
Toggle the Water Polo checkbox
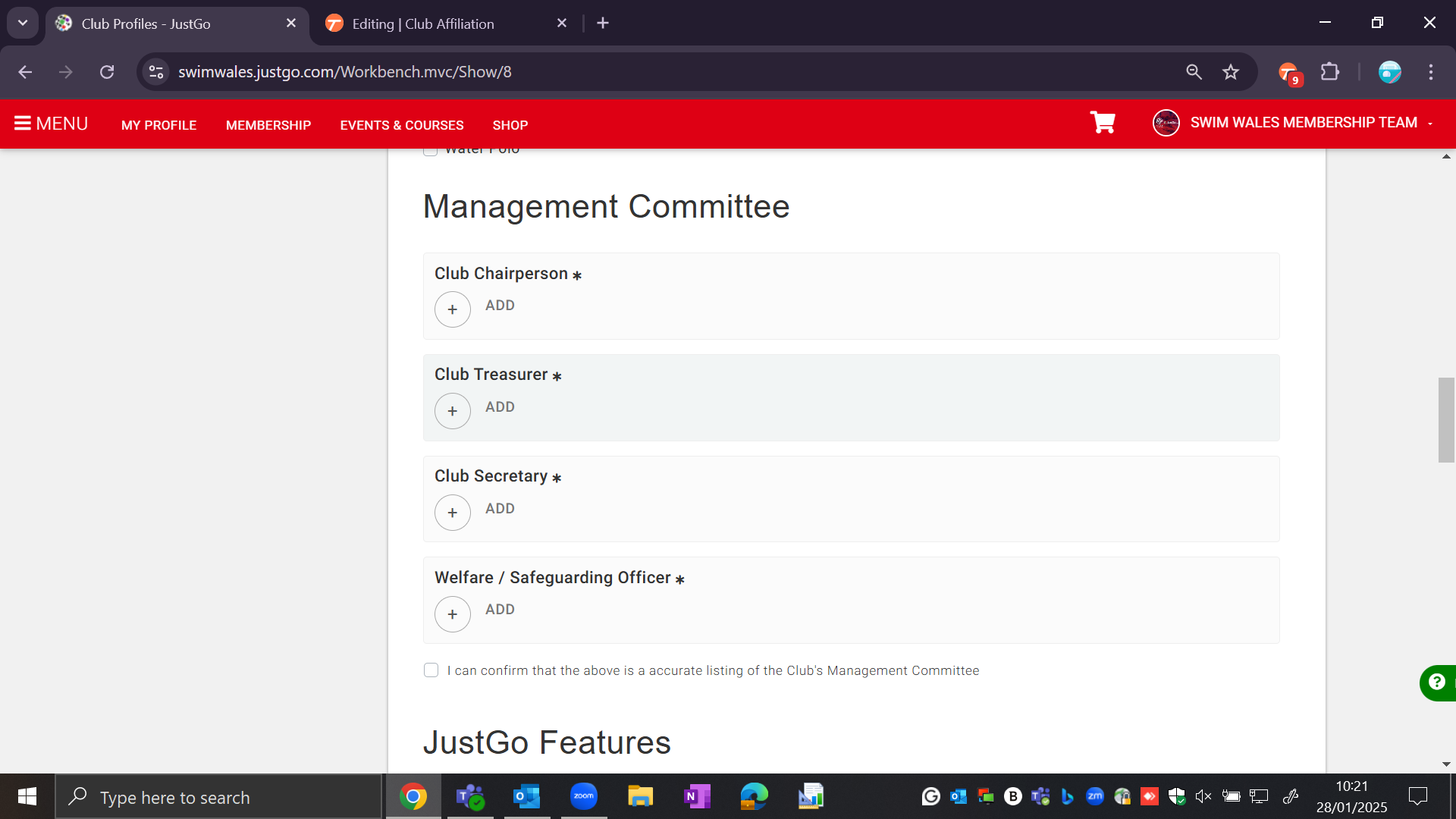(430, 151)
